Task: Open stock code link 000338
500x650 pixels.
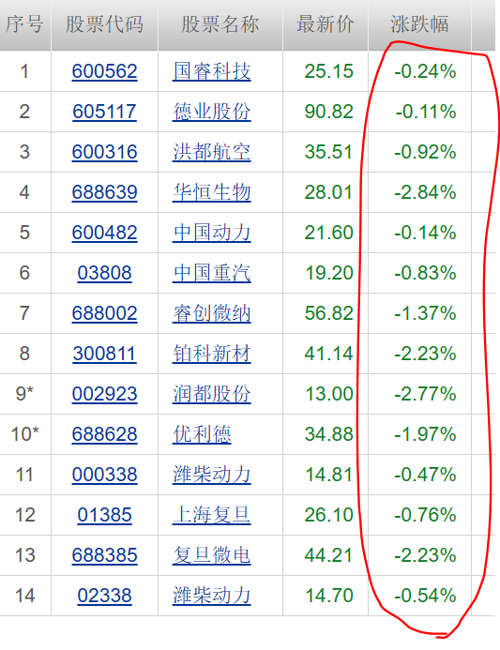Action: [104, 474]
